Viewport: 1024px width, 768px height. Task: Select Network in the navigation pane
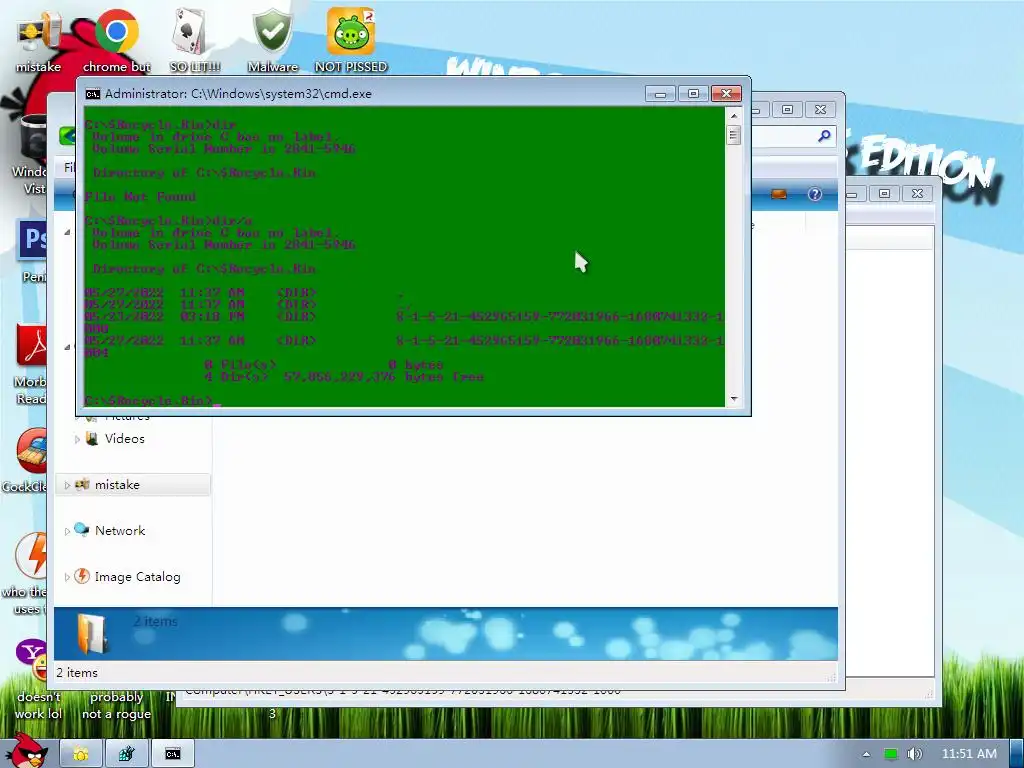tap(120, 531)
